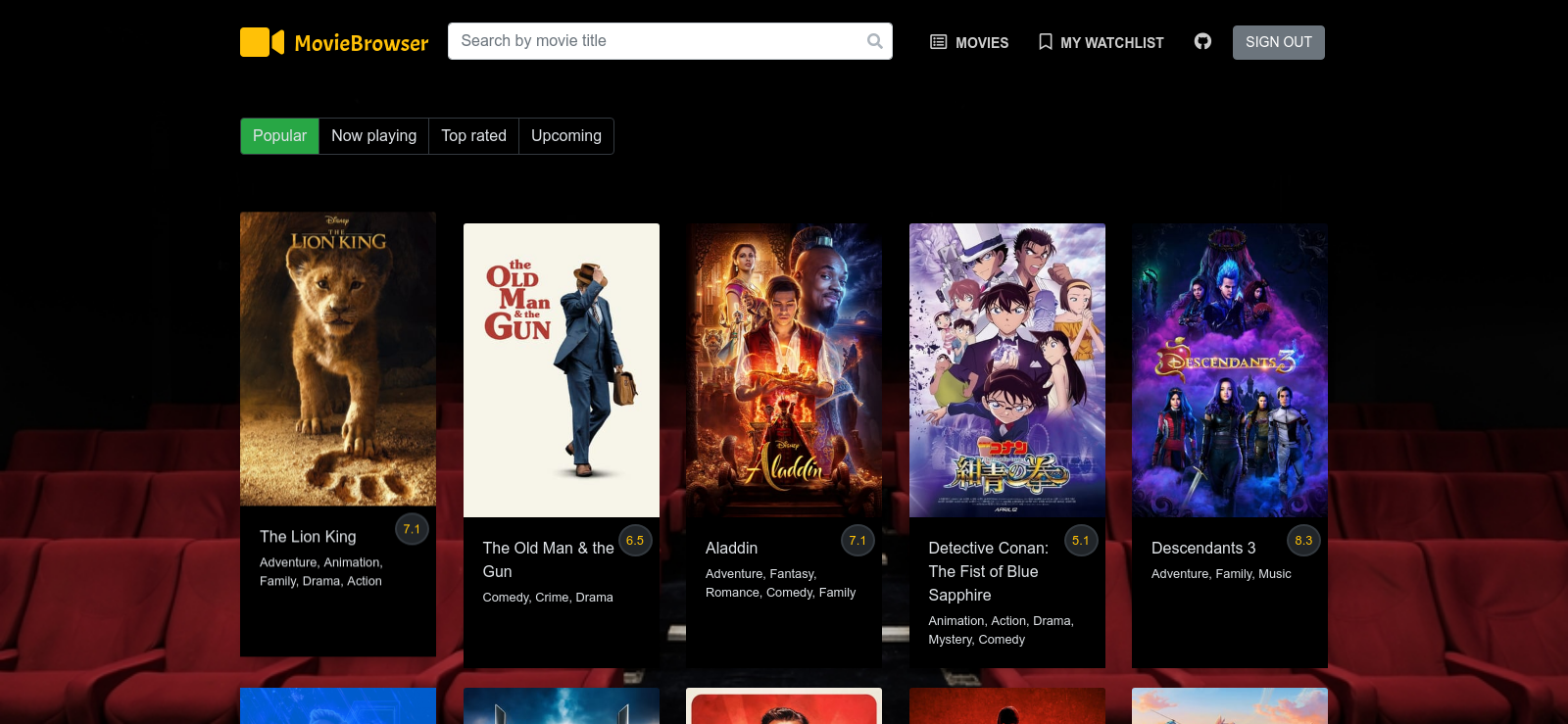1568x724 pixels.
Task: Show Upcoming movies tab
Action: coord(566,136)
